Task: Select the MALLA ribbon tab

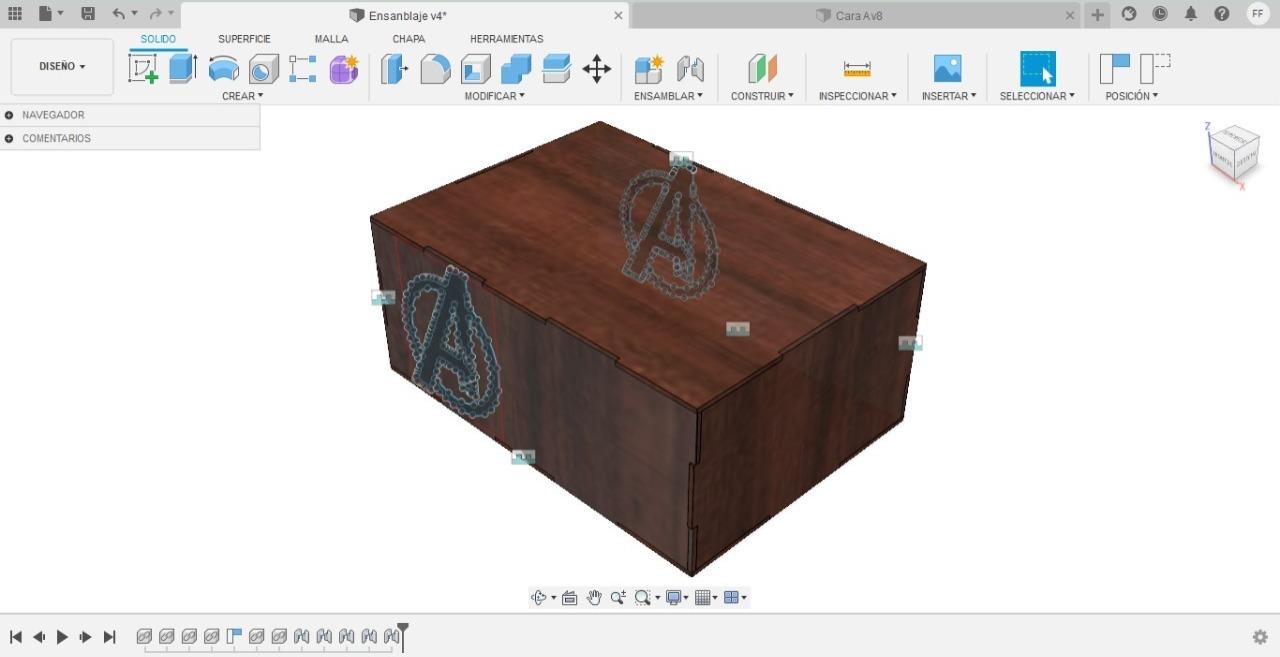Action: pyautogui.click(x=331, y=39)
